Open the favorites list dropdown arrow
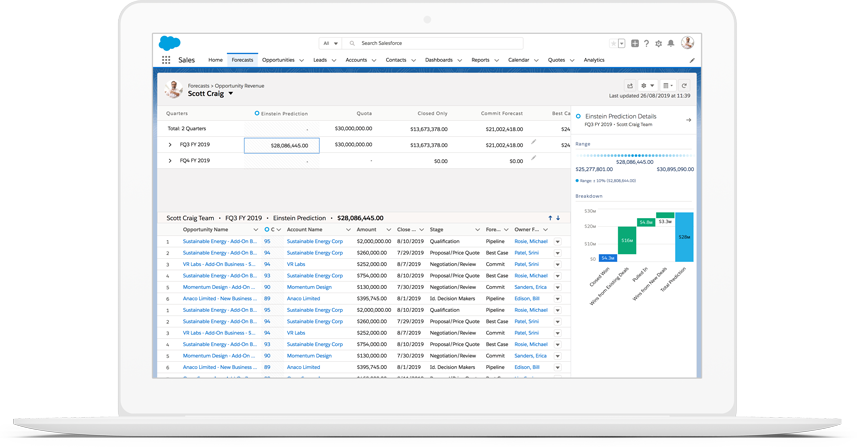 point(621,43)
